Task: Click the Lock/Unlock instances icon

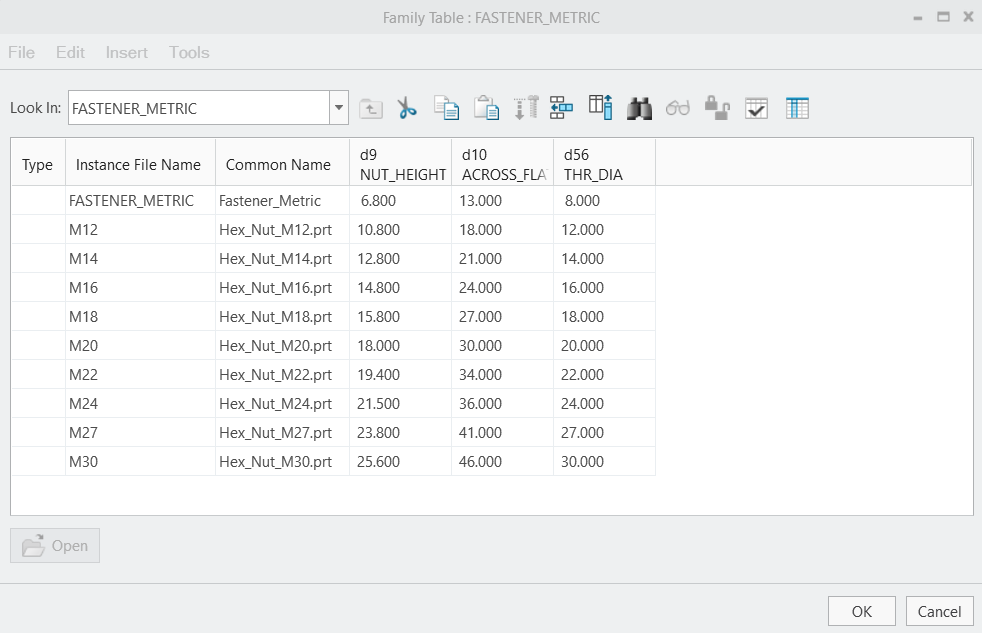Action: point(718,107)
